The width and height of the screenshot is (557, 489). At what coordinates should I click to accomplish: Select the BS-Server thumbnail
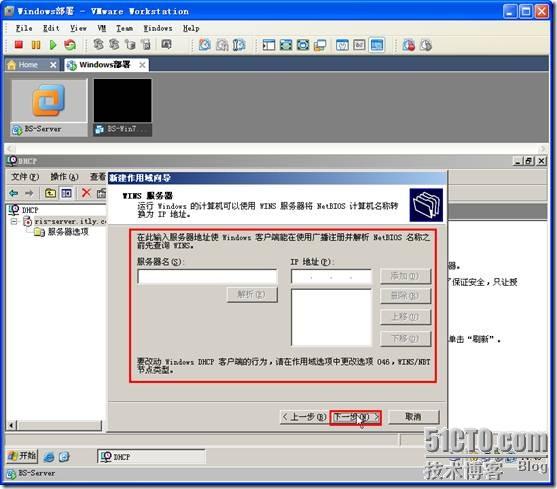point(49,108)
